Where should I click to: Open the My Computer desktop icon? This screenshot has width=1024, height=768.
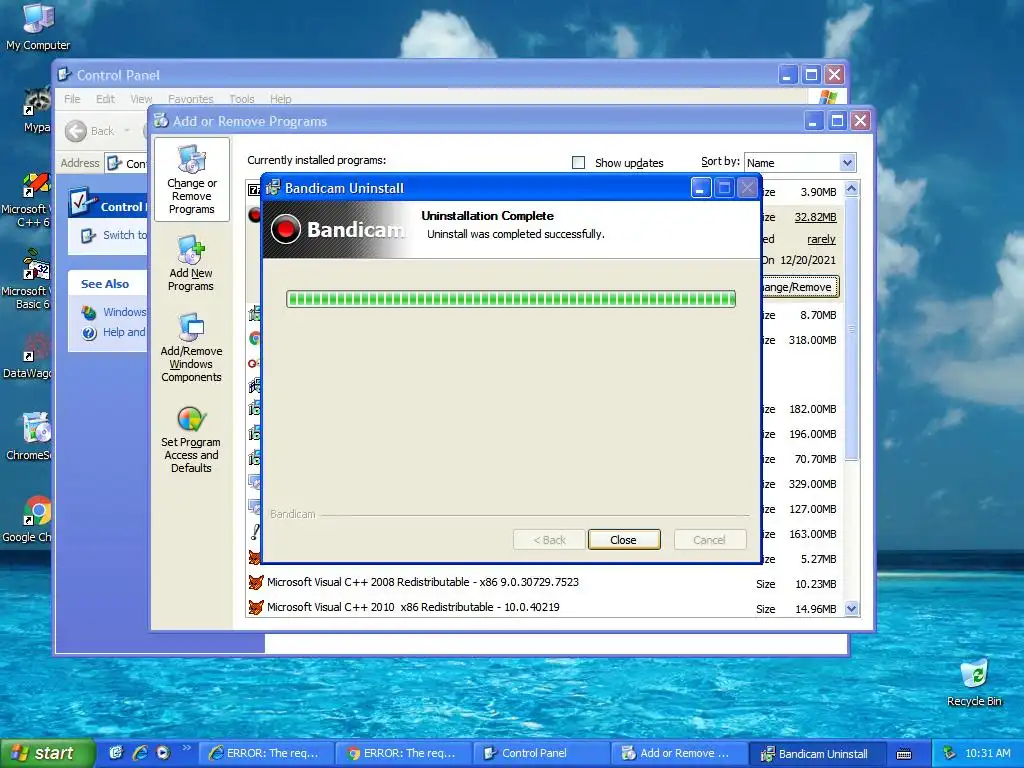[x=38, y=27]
